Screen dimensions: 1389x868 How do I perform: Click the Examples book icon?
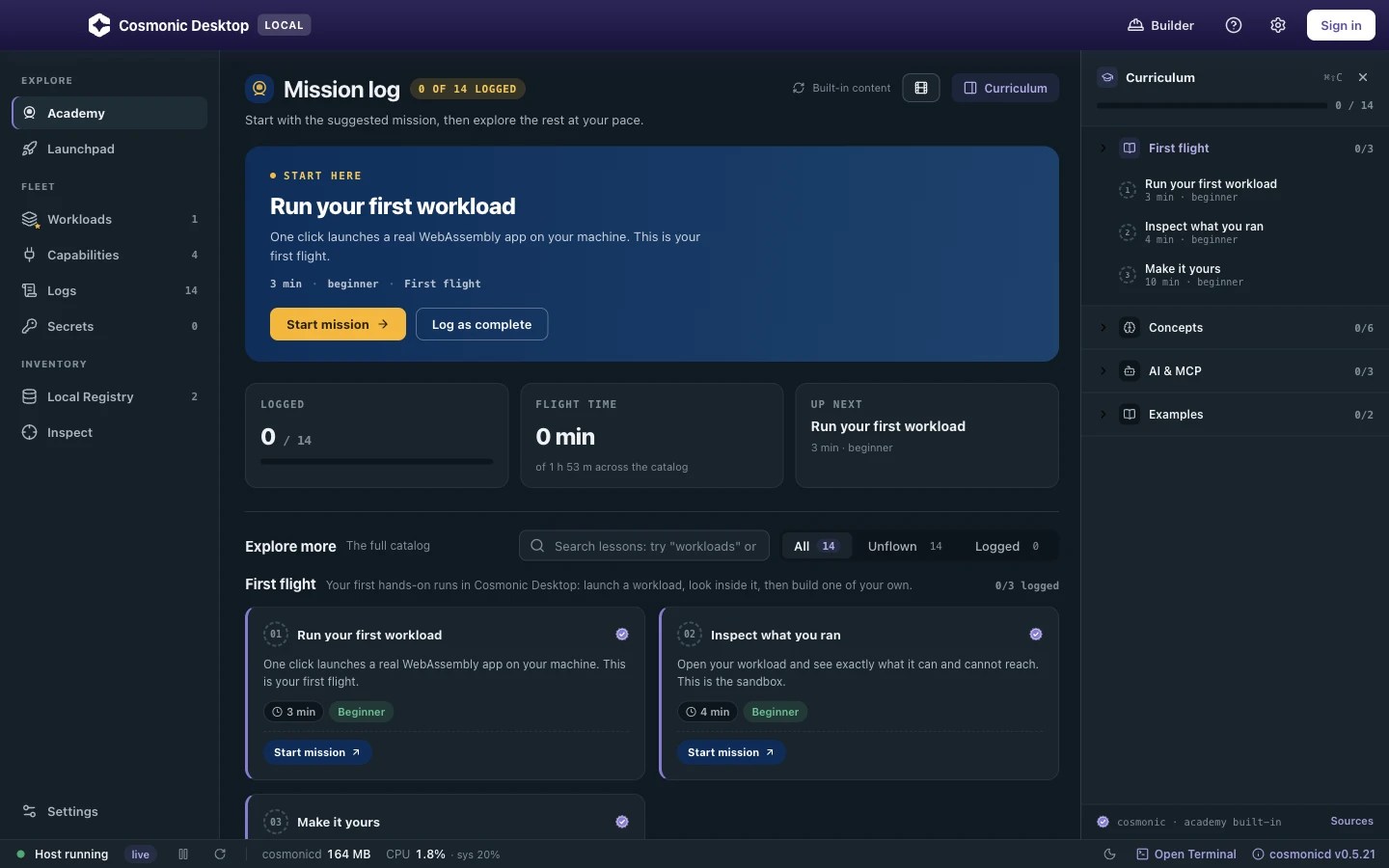[x=1130, y=415]
